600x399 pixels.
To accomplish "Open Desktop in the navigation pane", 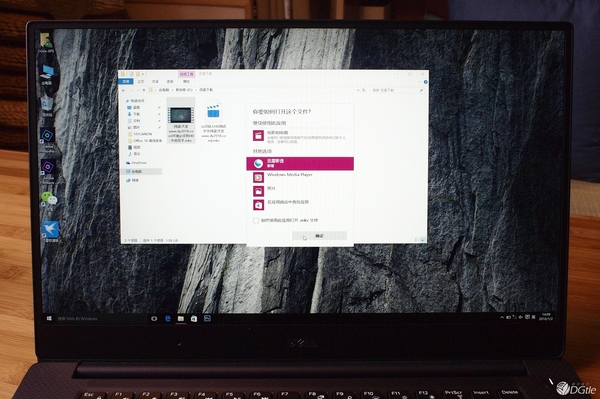I will [134, 107].
